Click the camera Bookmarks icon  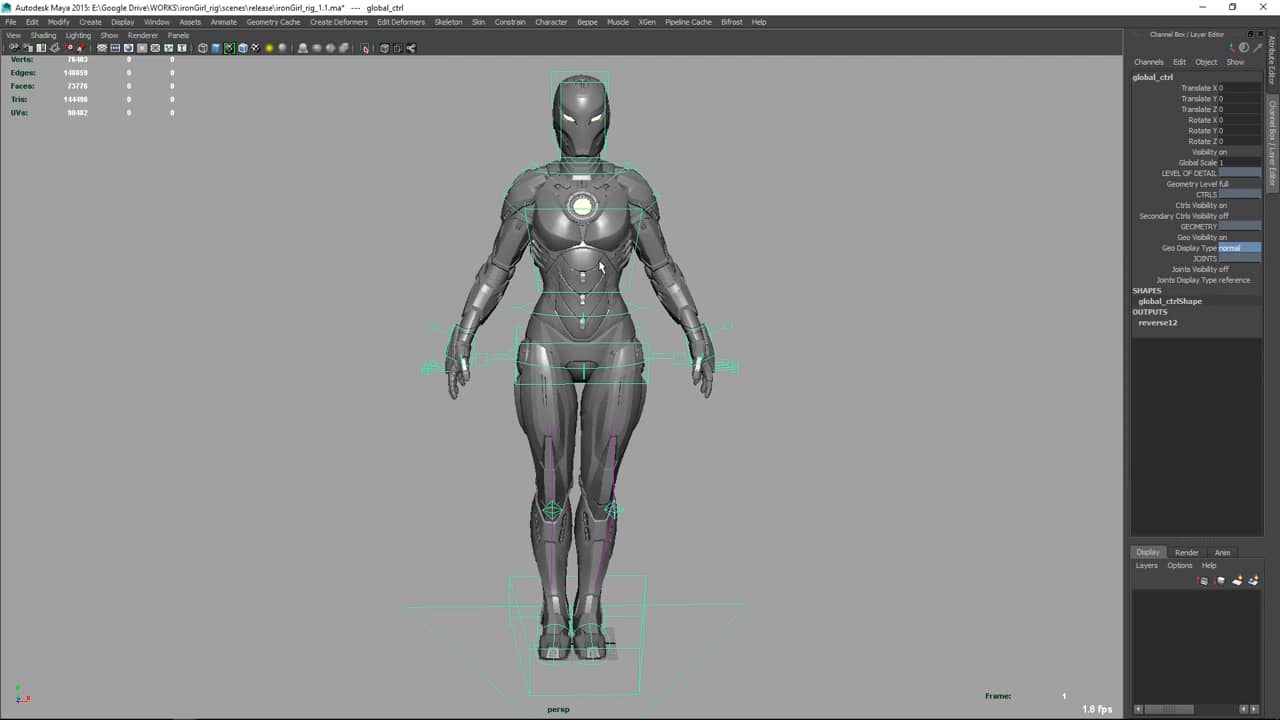(41, 48)
